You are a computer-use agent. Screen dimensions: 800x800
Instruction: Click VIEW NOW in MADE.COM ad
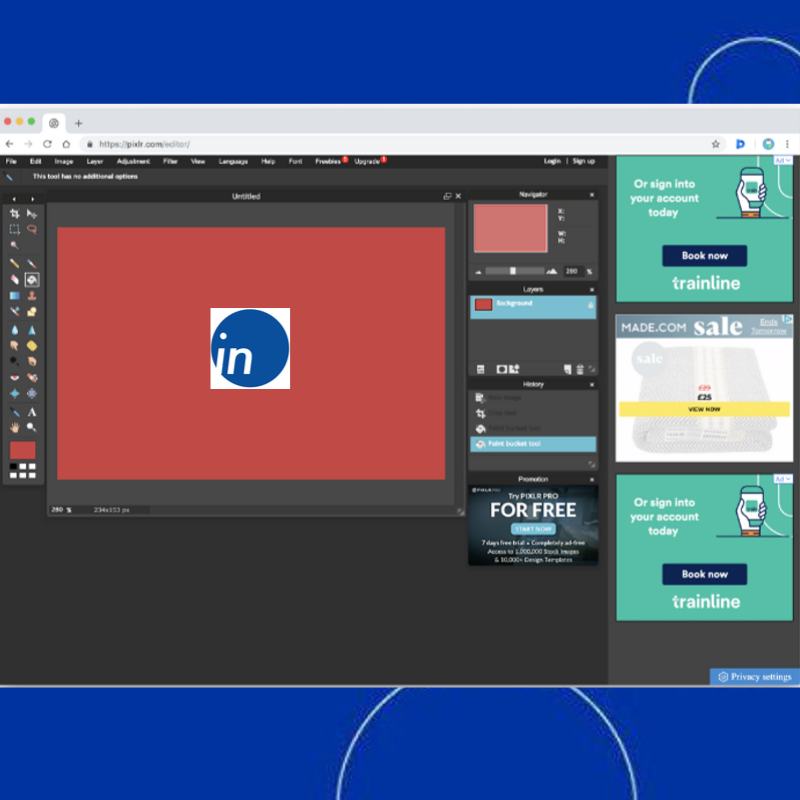tap(704, 409)
